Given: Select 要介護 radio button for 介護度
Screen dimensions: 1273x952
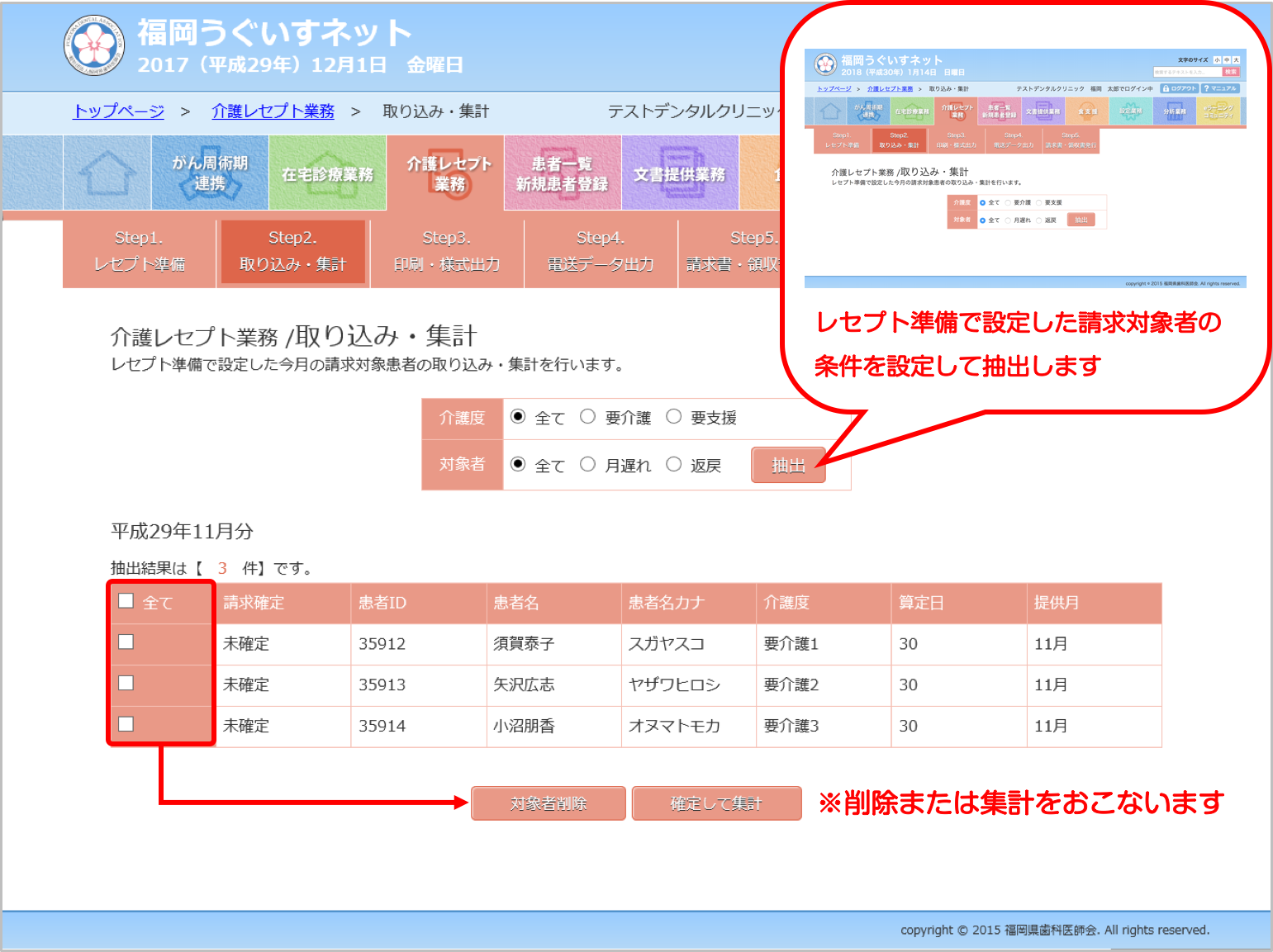Looking at the screenshot, I should [587, 417].
